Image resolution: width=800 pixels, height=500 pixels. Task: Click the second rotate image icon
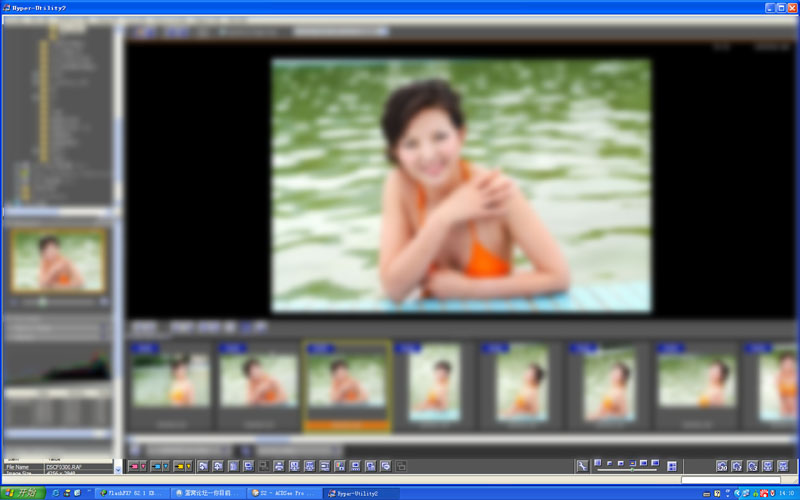pyautogui.click(x=218, y=466)
